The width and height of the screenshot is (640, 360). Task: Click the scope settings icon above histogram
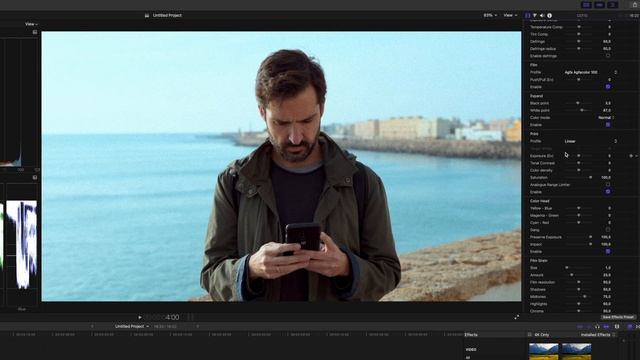(35, 32)
